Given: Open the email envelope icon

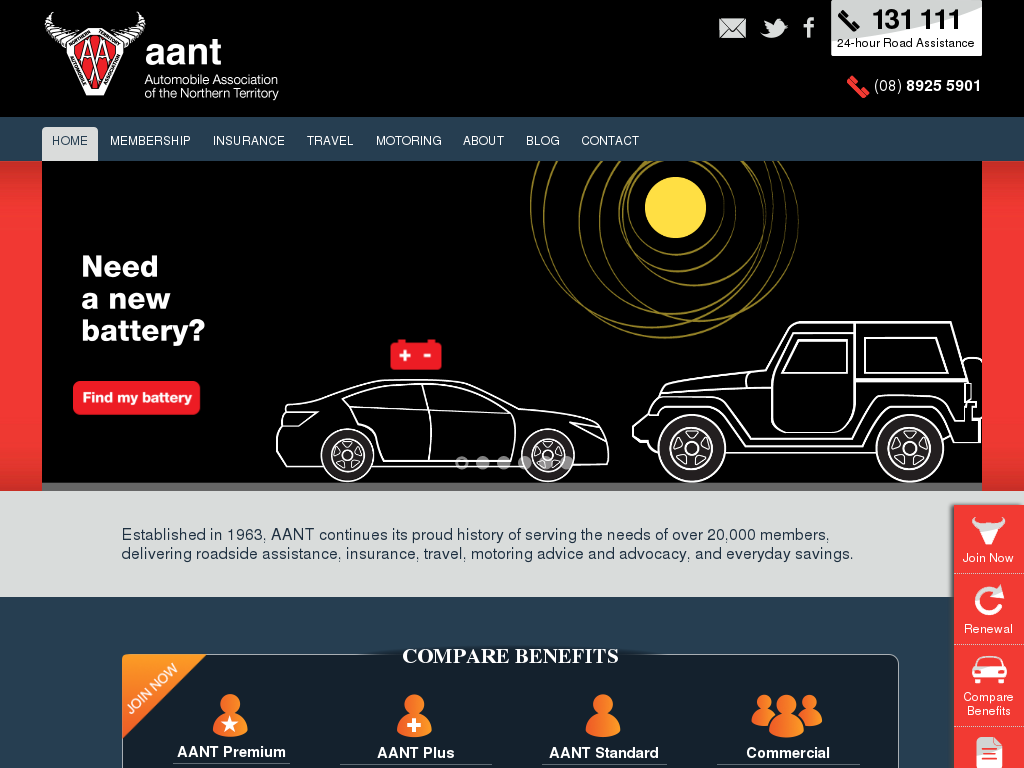Looking at the screenshot, I should (732, 28).
